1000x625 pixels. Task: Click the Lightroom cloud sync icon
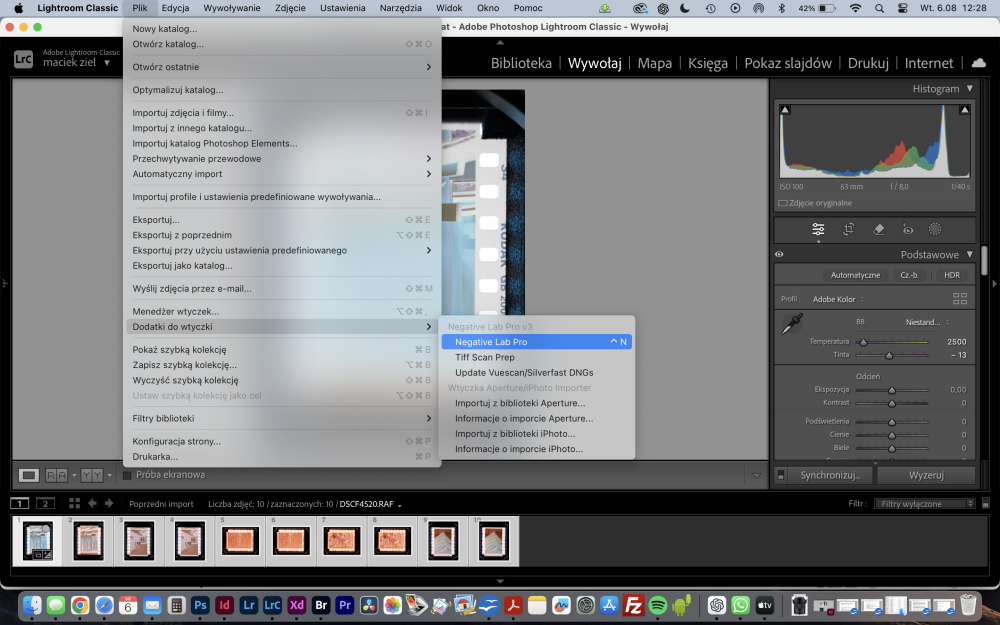pos(978,62)
